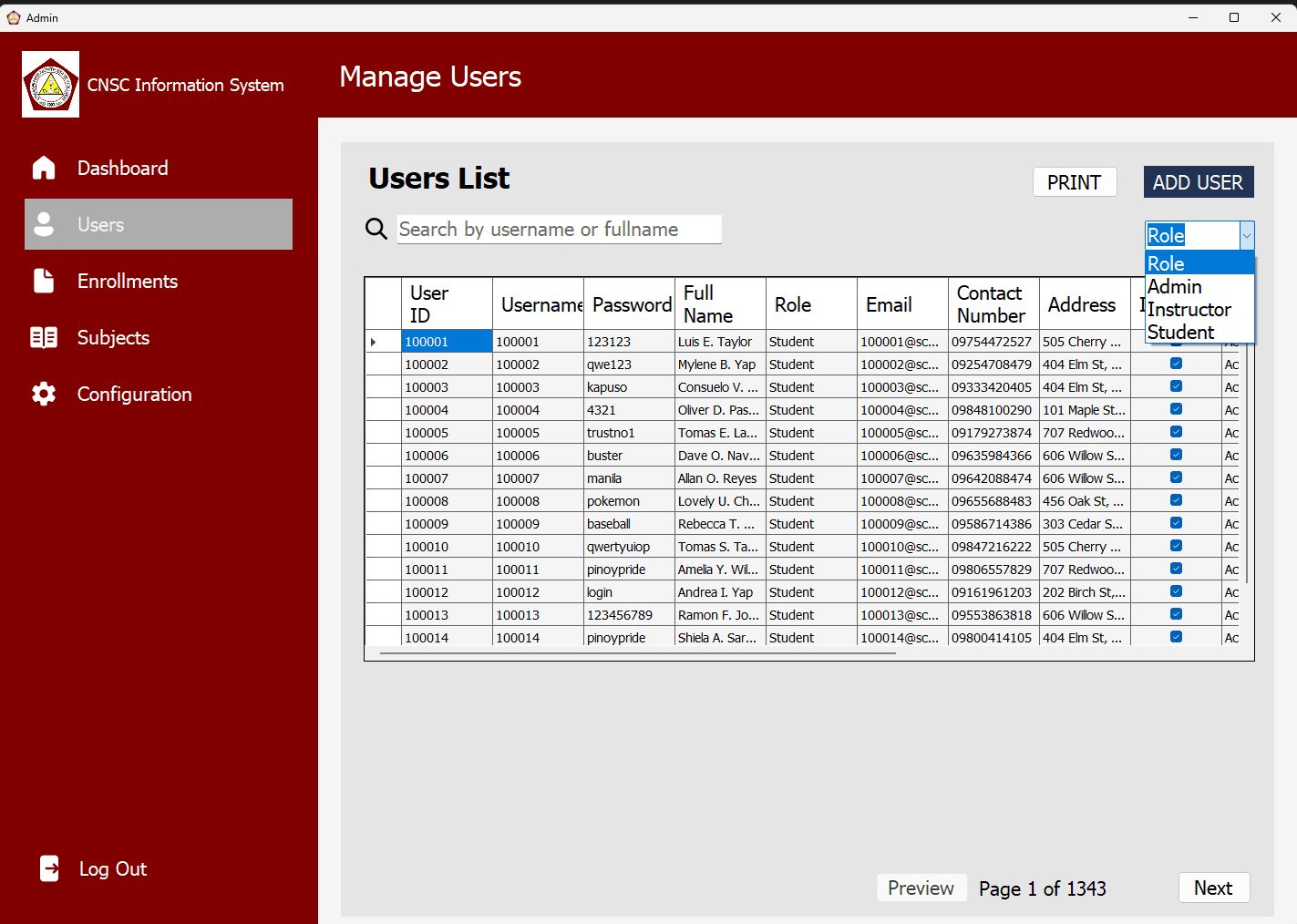
Task: Click the Log Out exit icon
Action: coord(50,868)
